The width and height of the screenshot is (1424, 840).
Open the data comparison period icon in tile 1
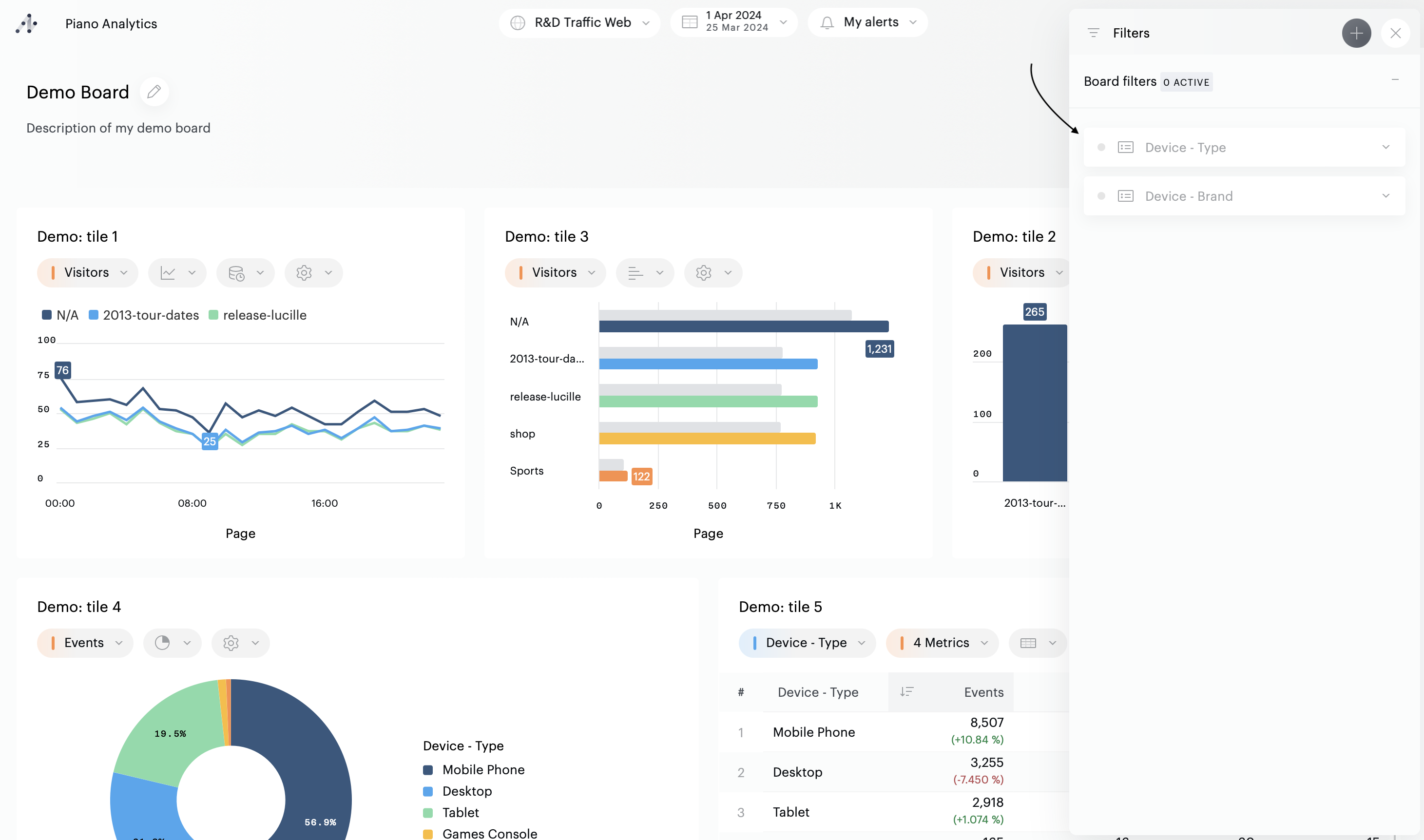(x=245, y=273)
